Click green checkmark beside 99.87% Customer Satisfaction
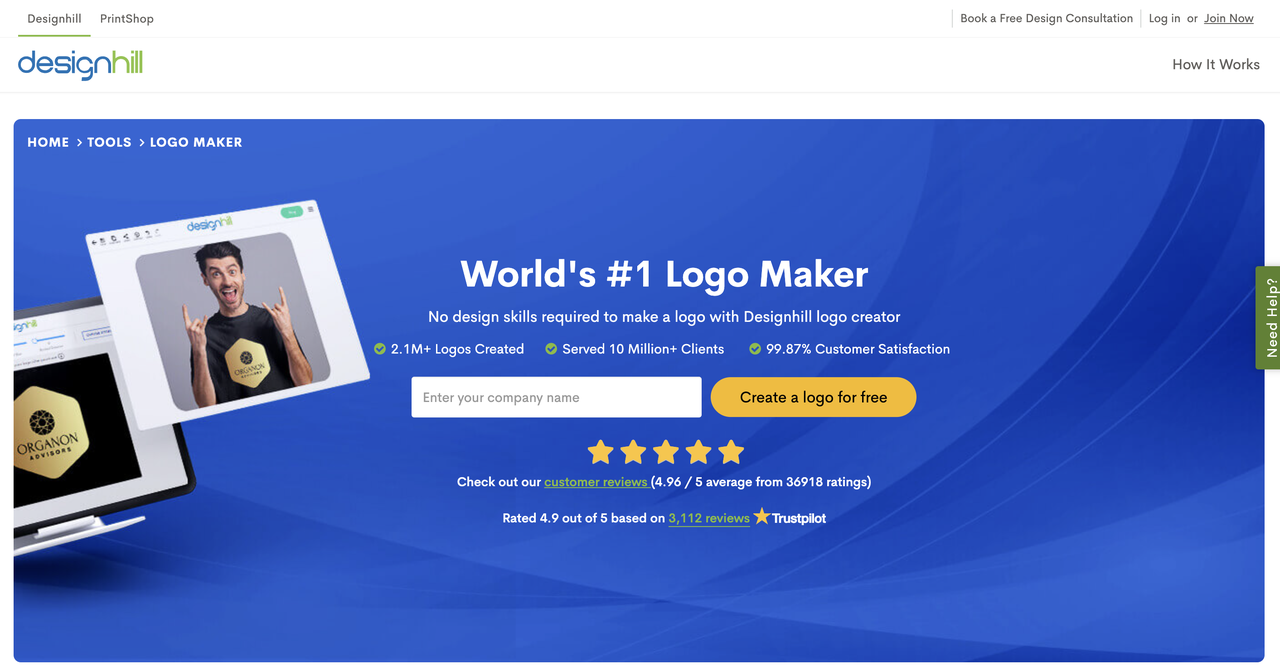The height and width of the screenshot is (670, 1280). [x=755, y=349]
